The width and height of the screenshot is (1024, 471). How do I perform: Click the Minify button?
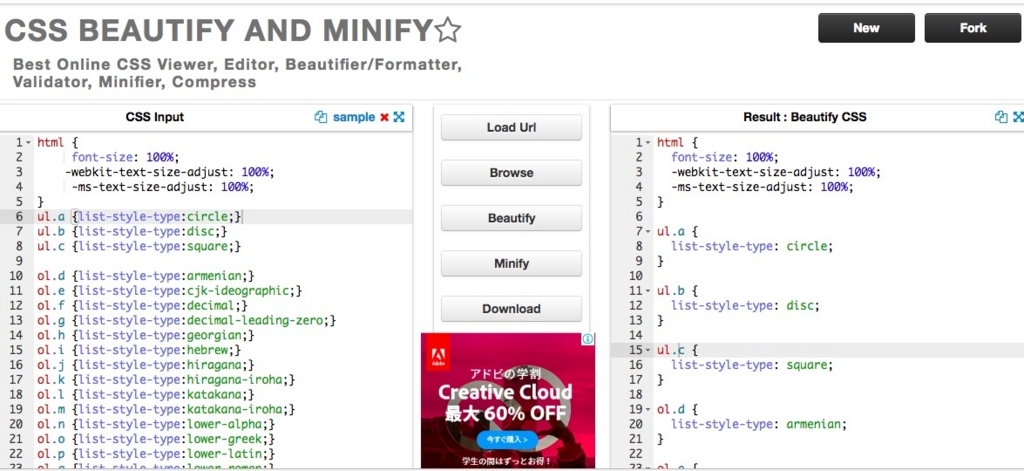point(511,263)
